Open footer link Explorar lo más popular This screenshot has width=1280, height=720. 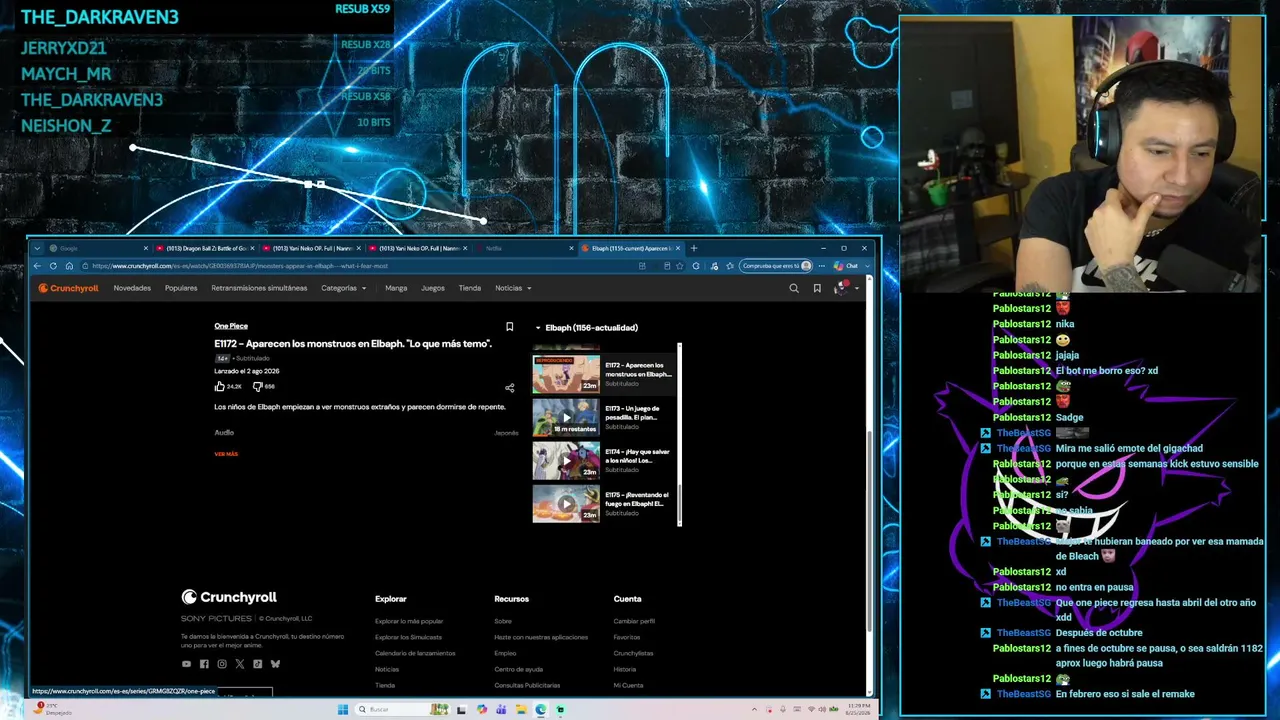[x=409, y=621]
